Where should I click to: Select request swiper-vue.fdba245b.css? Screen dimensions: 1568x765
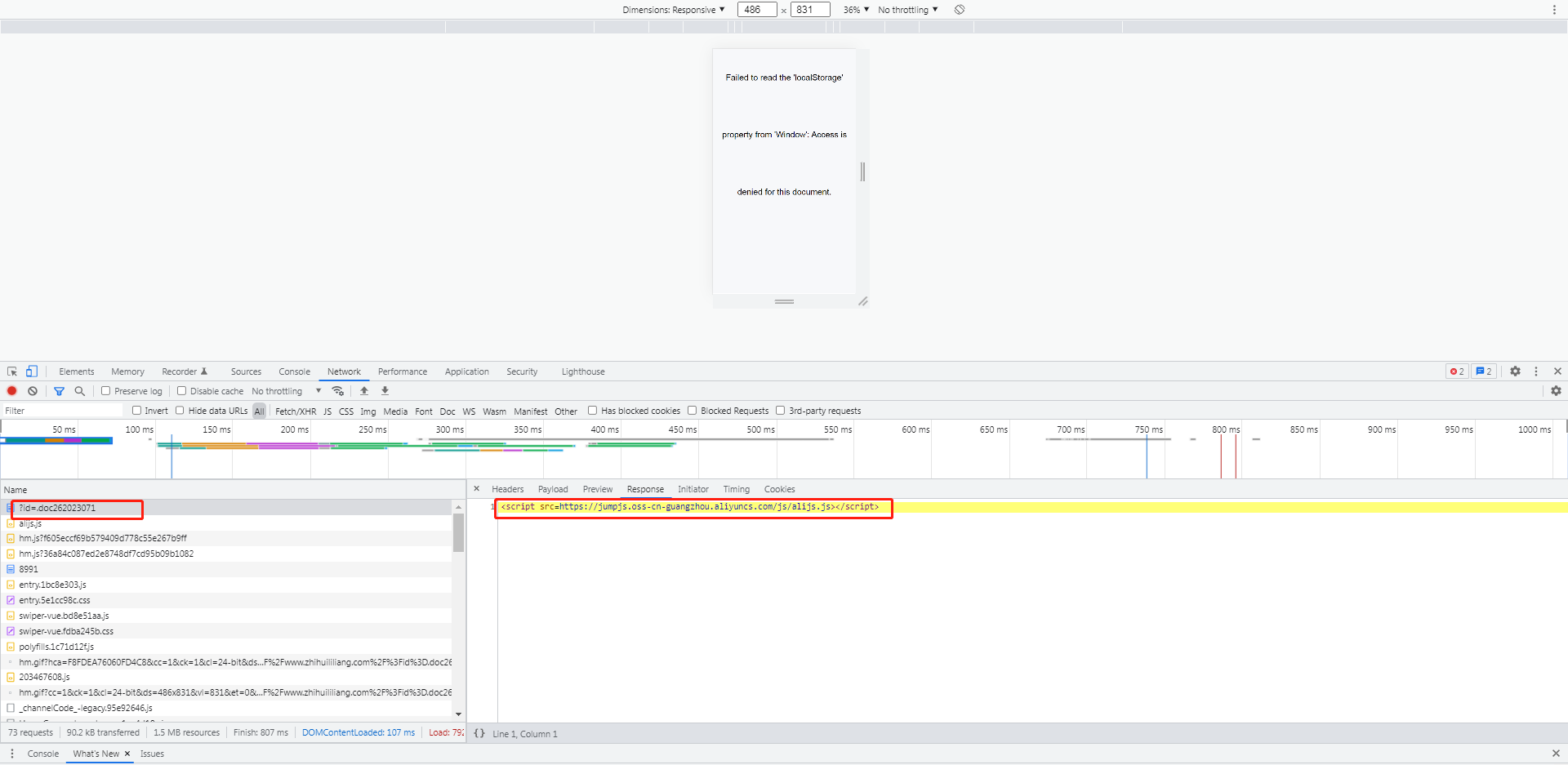[x=227, y=631]
